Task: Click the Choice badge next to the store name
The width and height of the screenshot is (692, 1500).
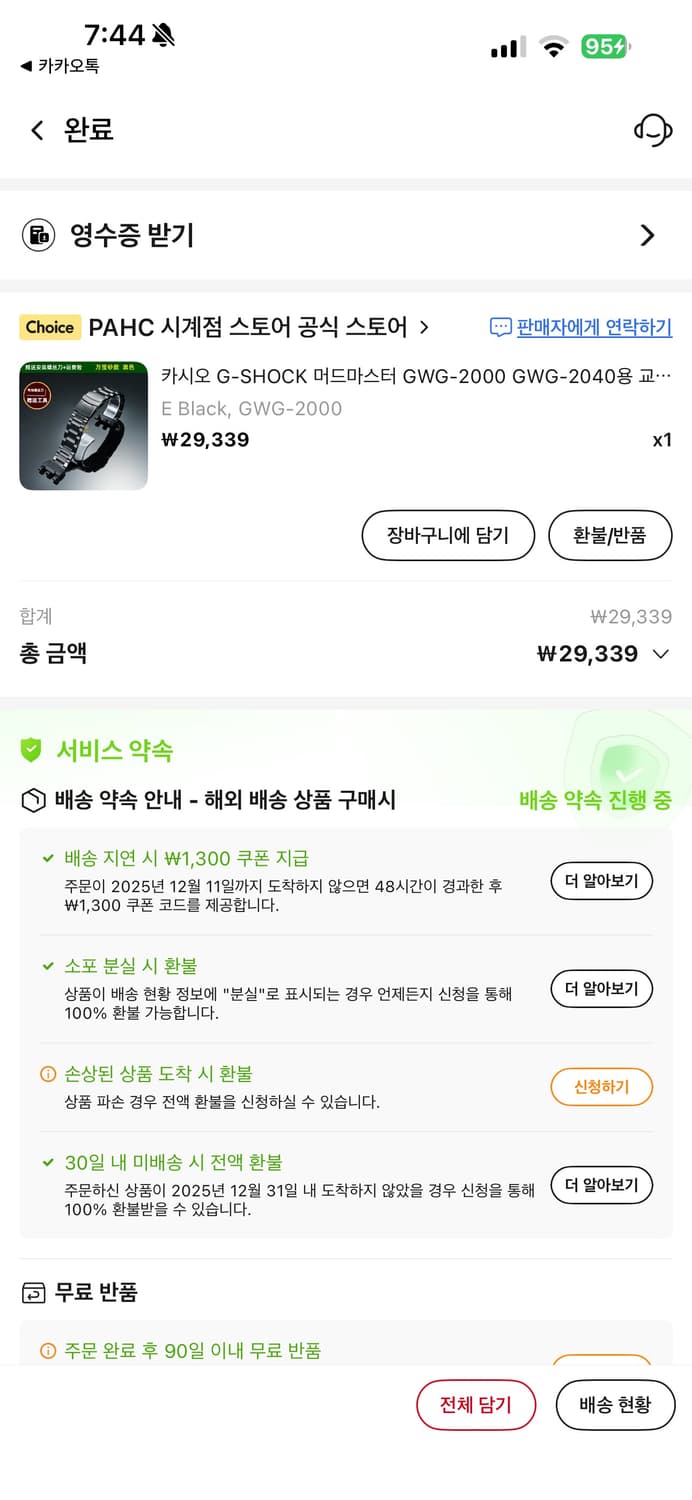Action: coord(50,327)
